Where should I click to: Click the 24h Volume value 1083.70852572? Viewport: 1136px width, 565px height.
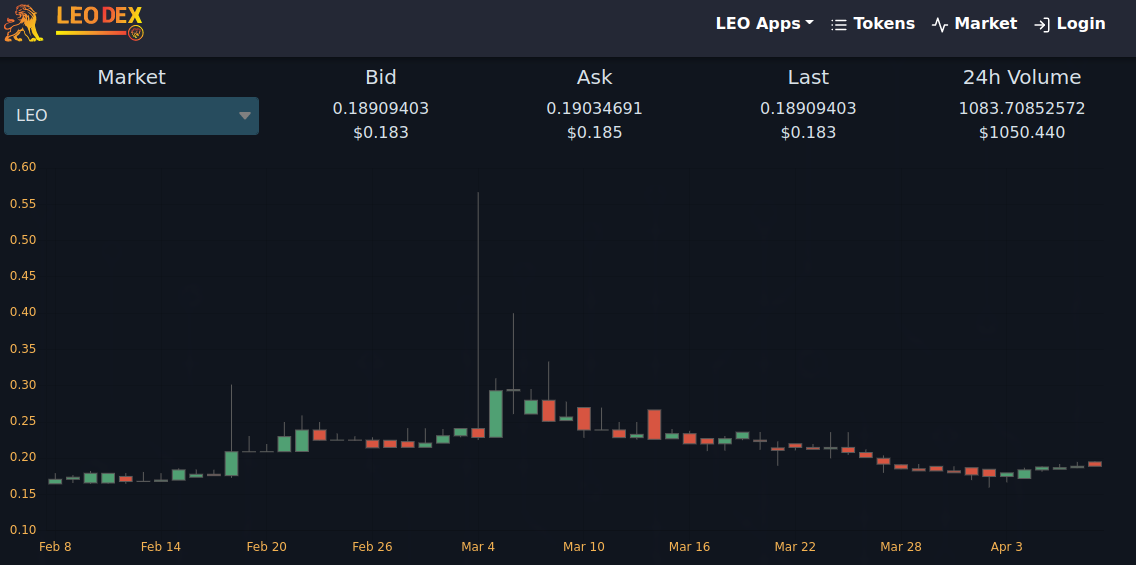click(1022, 109)
